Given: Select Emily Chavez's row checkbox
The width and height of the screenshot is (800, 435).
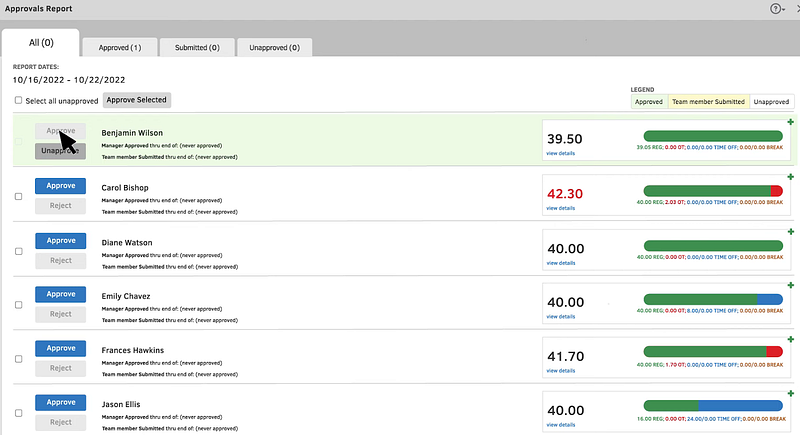Looking at the screenshot, I should 19,304.
